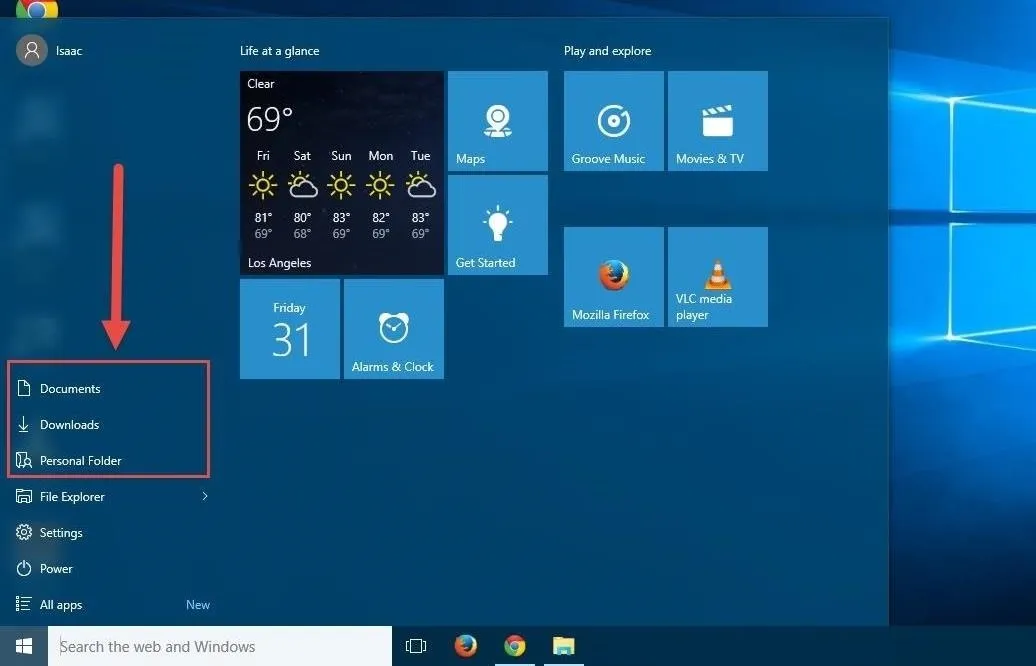Open the Power options

click(x=108, y=568)
